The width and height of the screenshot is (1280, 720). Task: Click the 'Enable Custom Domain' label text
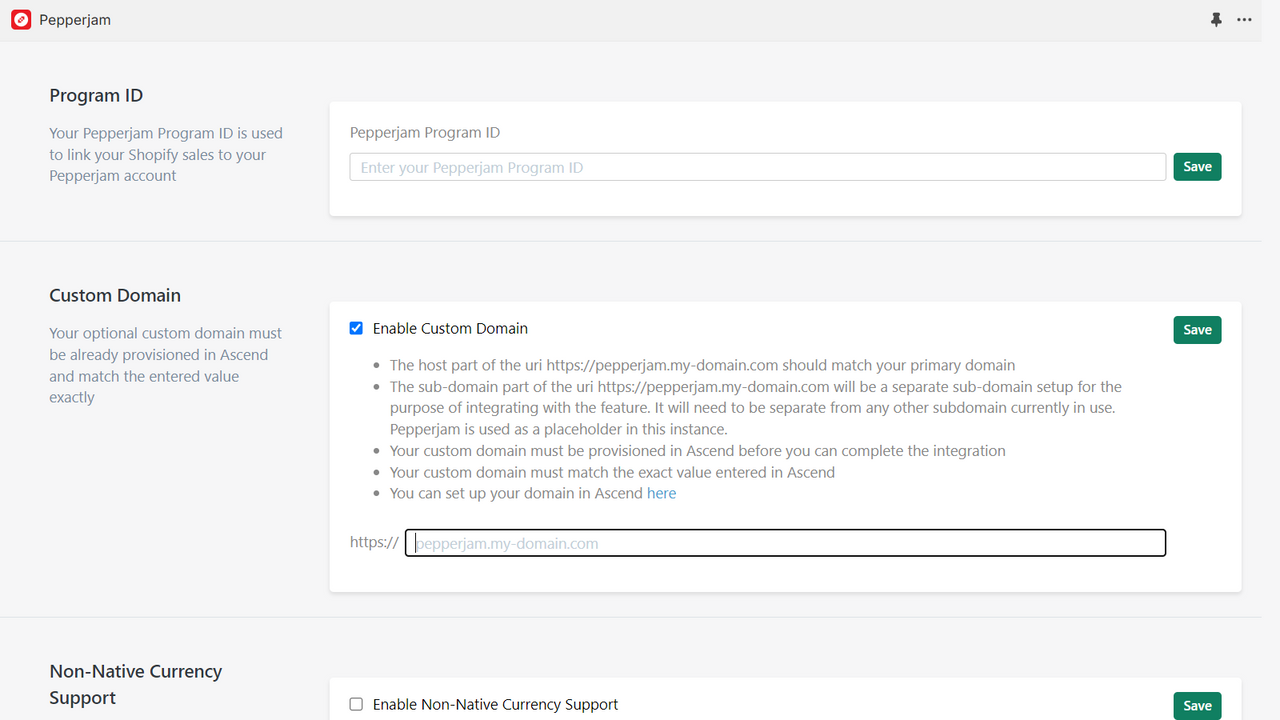[450, 328]
